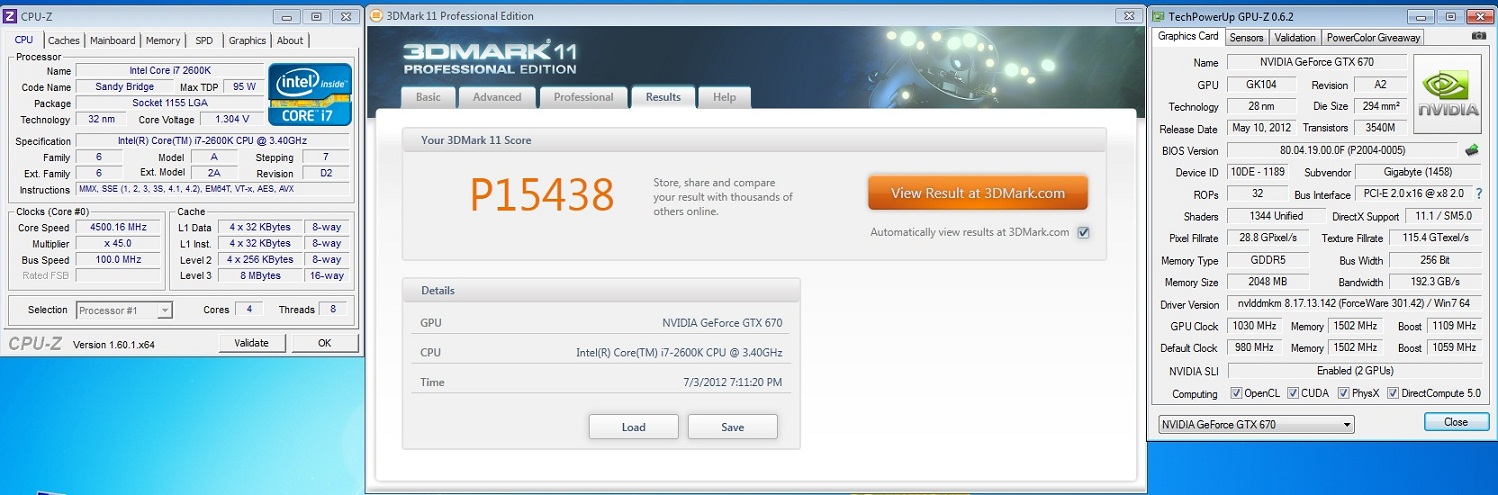Screen dimensions: 1498x495
Task: Click the Bandwidth 192.3 GB/s field
Action: [1437, 282]
